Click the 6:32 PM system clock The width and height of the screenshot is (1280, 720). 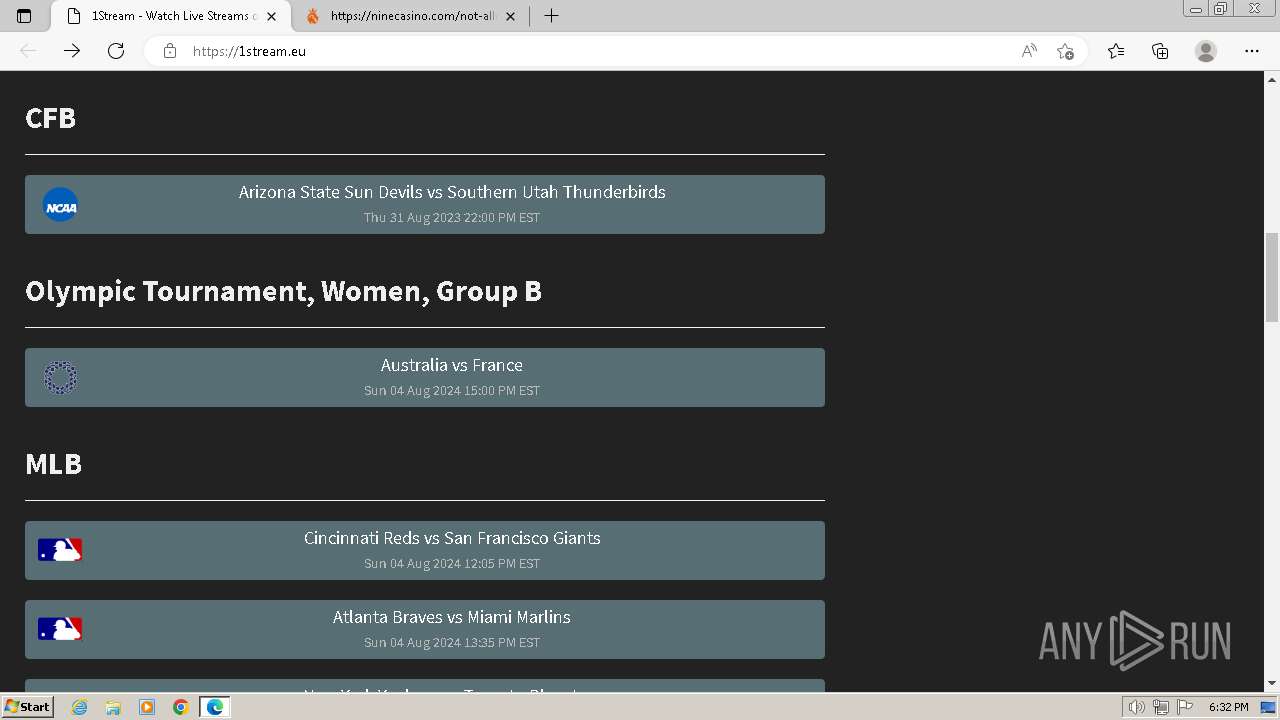(1229, 707)
